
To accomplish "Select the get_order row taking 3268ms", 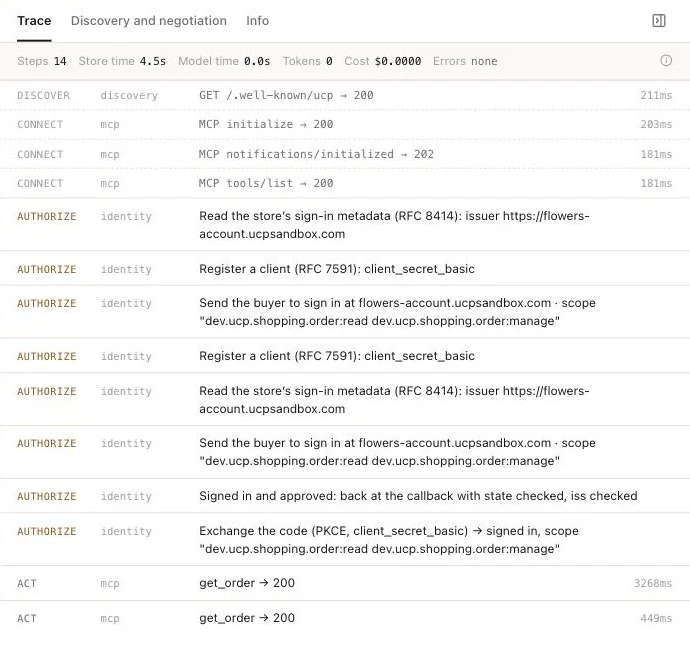I will (345, 583).
